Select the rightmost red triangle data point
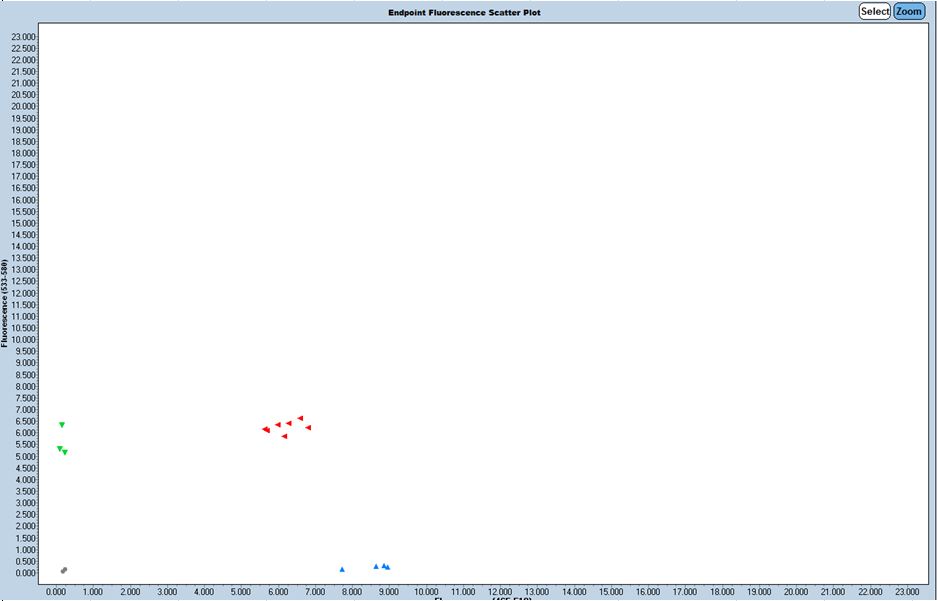 [308, 427]
